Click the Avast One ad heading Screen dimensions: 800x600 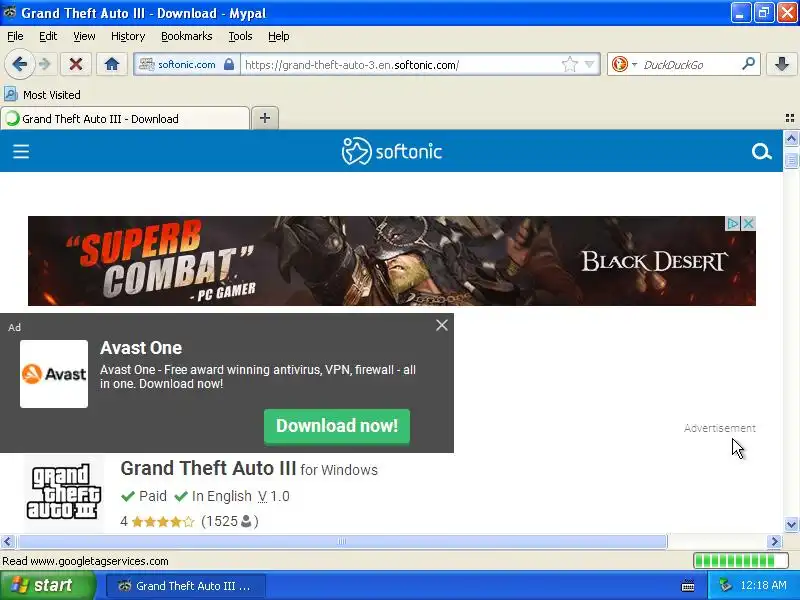point(141,347)
